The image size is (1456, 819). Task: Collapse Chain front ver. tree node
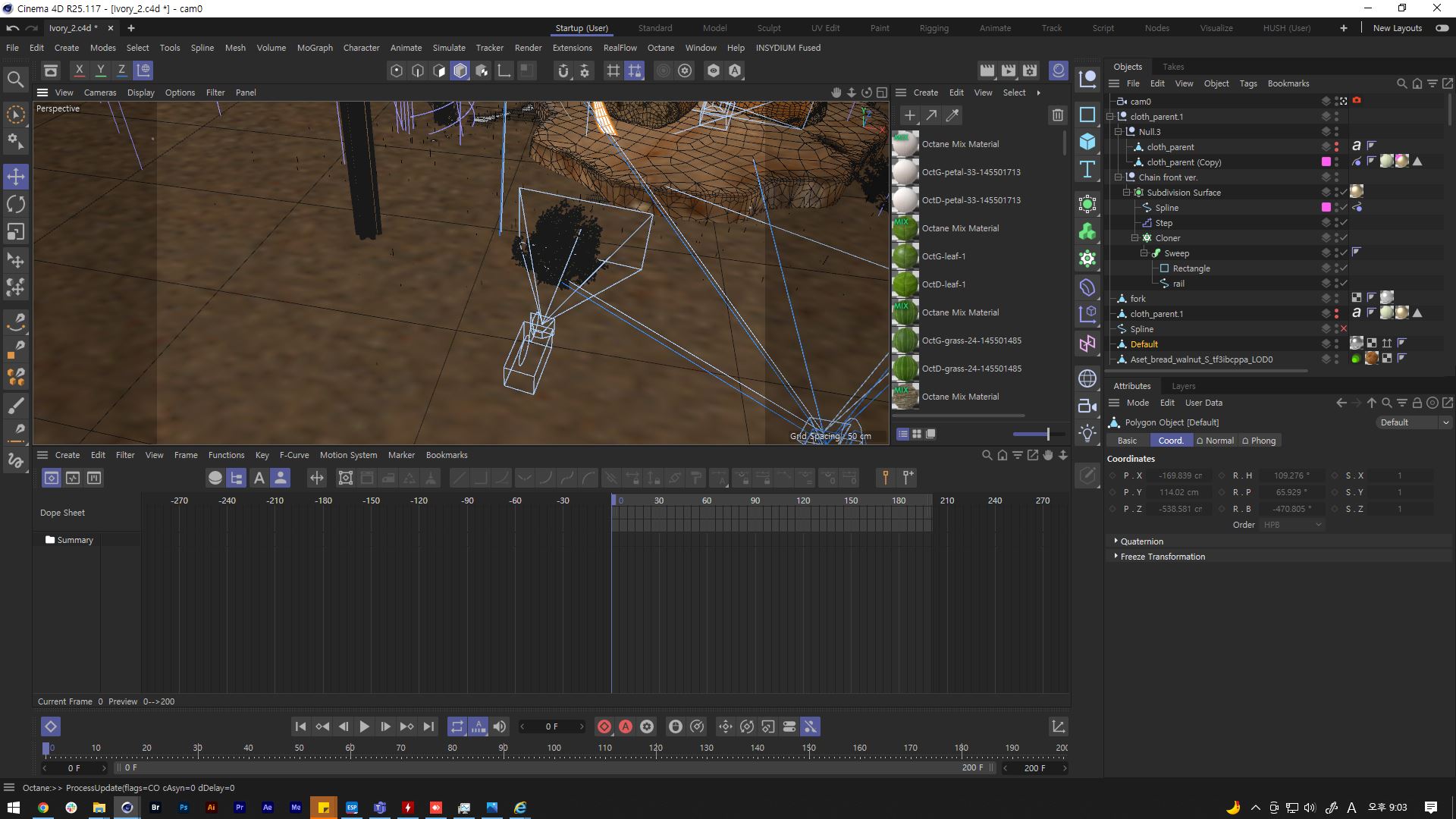click(x=1119, y=177)
